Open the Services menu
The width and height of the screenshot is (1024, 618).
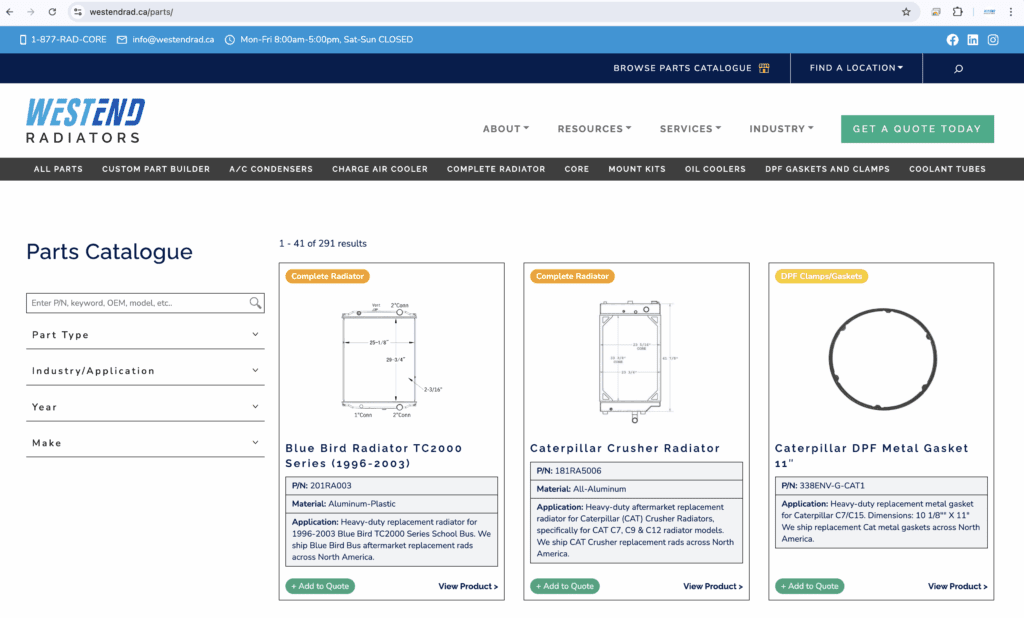(691, 129)
